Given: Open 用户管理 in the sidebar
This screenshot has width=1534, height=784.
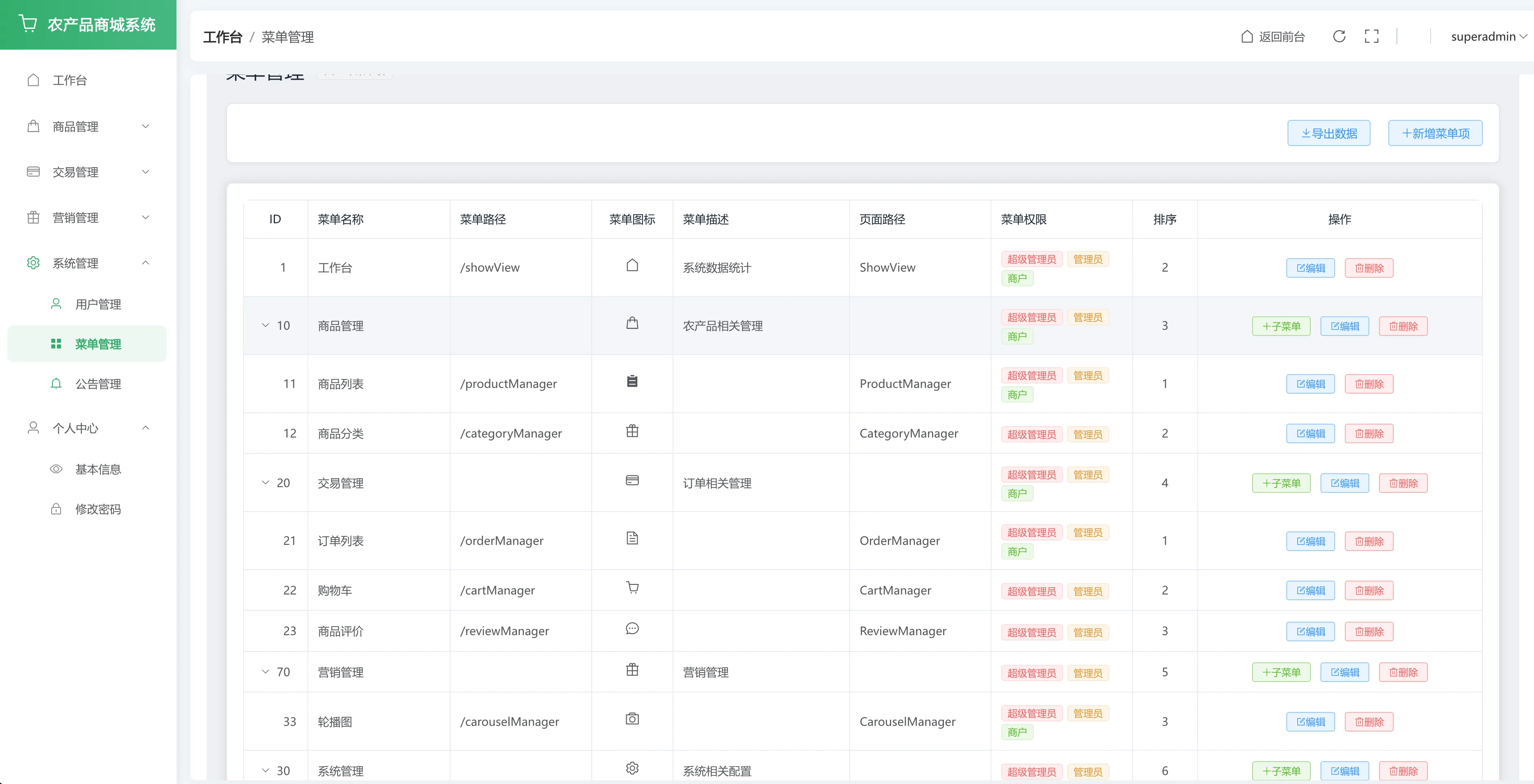Looking at the screenshot, I should point(98,304).
